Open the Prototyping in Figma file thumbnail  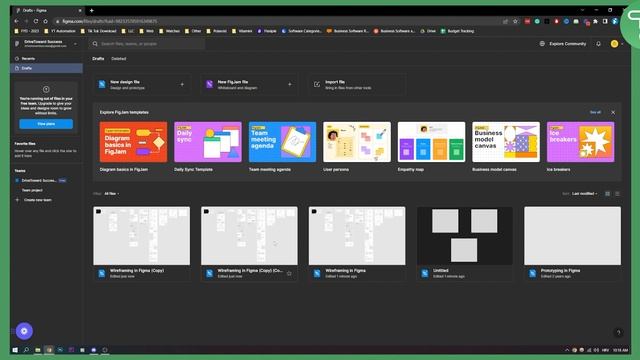pyautogui.click(x=573, y=236)
